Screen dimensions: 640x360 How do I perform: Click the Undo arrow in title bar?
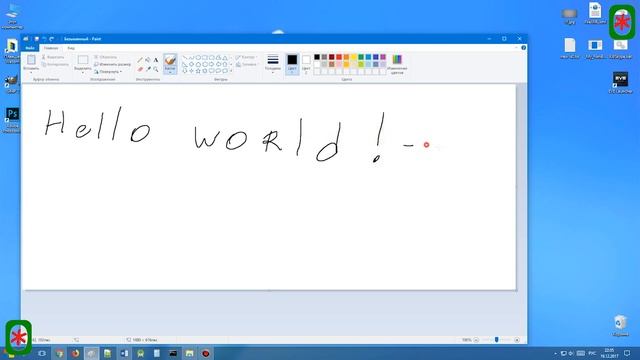click(44, 39)
